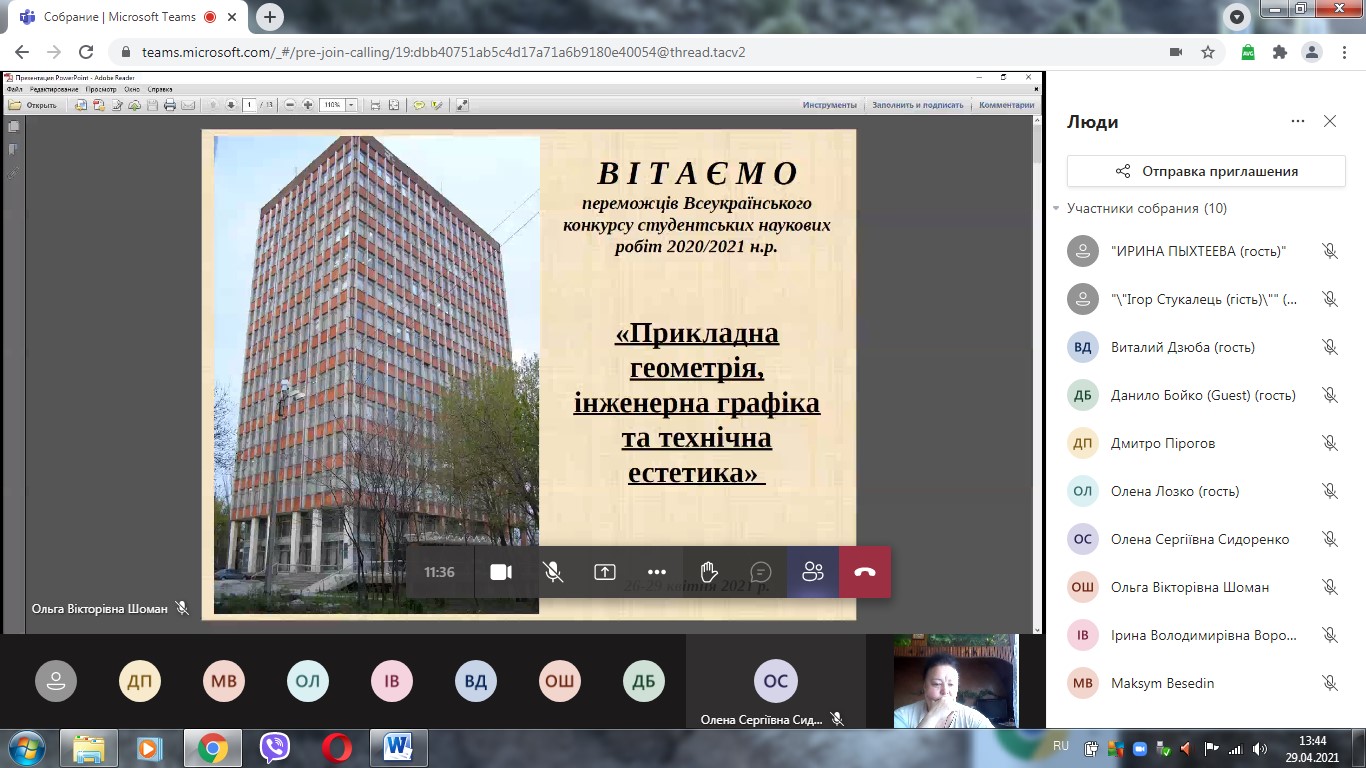The width and height of the screenshot is (1366, 768).
Task: Toggle the camera on or off
Action: pos(501,572)
